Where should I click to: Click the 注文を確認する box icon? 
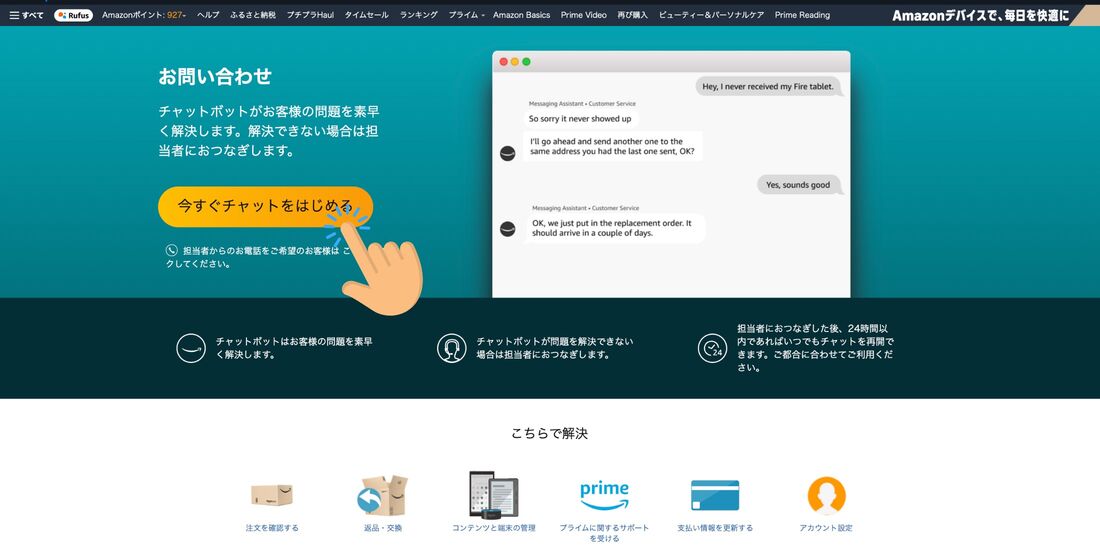click(272, 495)
